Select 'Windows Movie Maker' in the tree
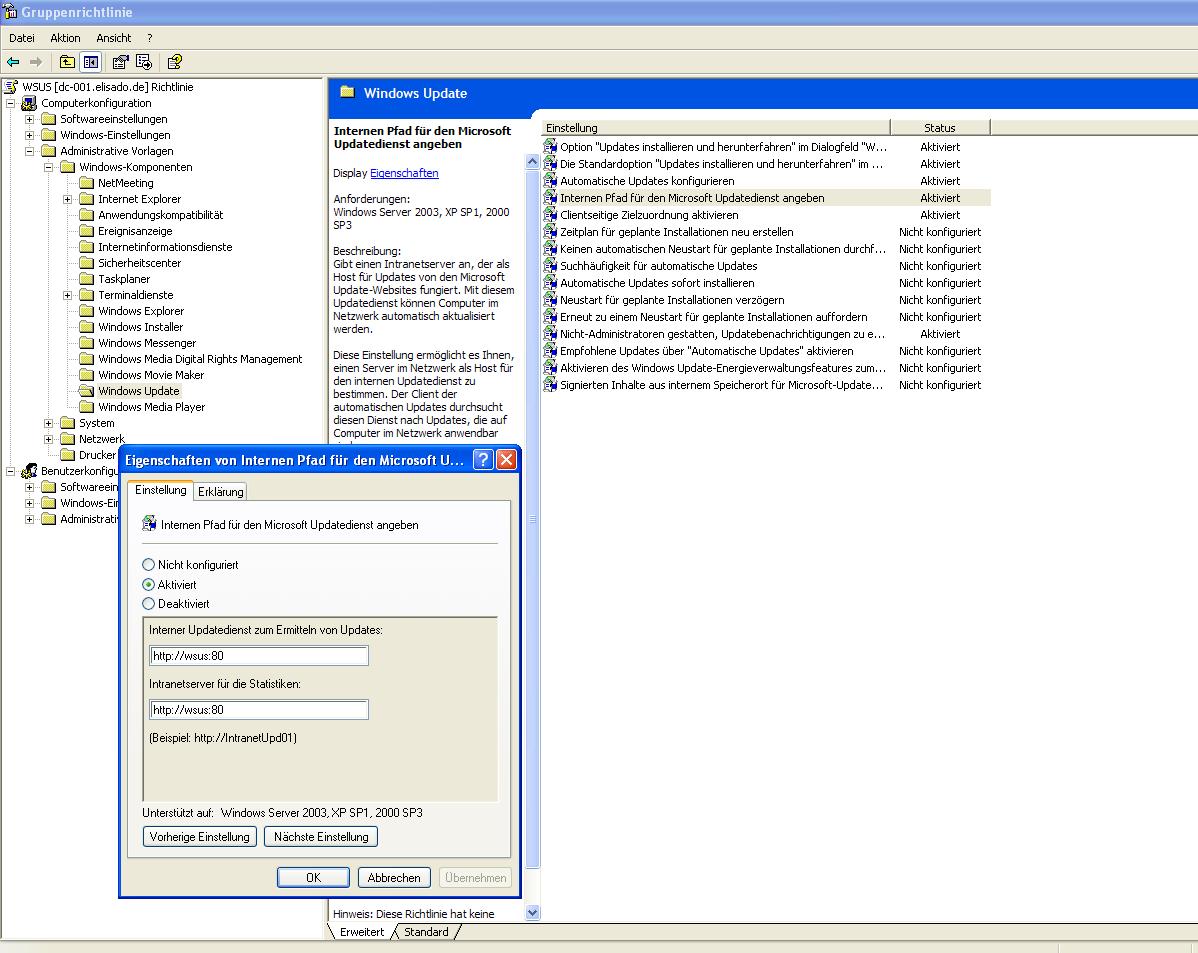 click(x=151, y=374)
